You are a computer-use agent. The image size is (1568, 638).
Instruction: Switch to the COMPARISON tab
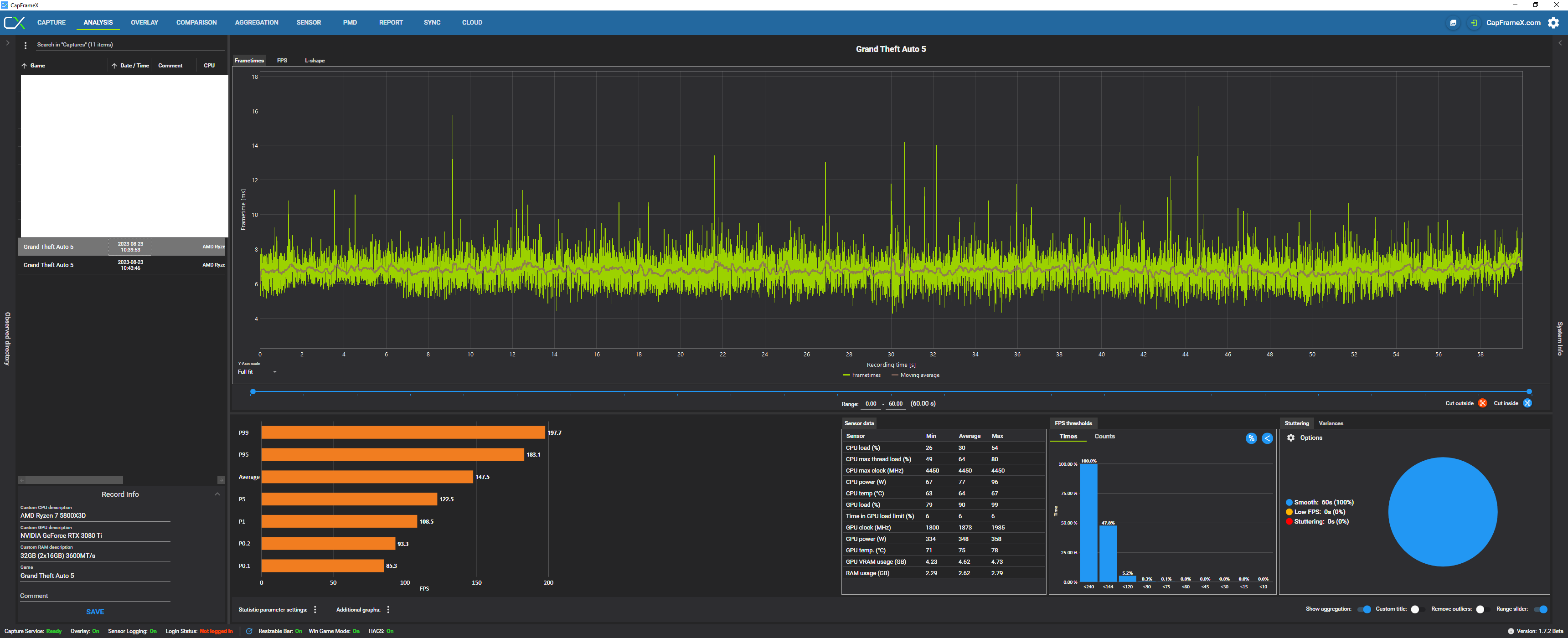(x=196, y=22)
